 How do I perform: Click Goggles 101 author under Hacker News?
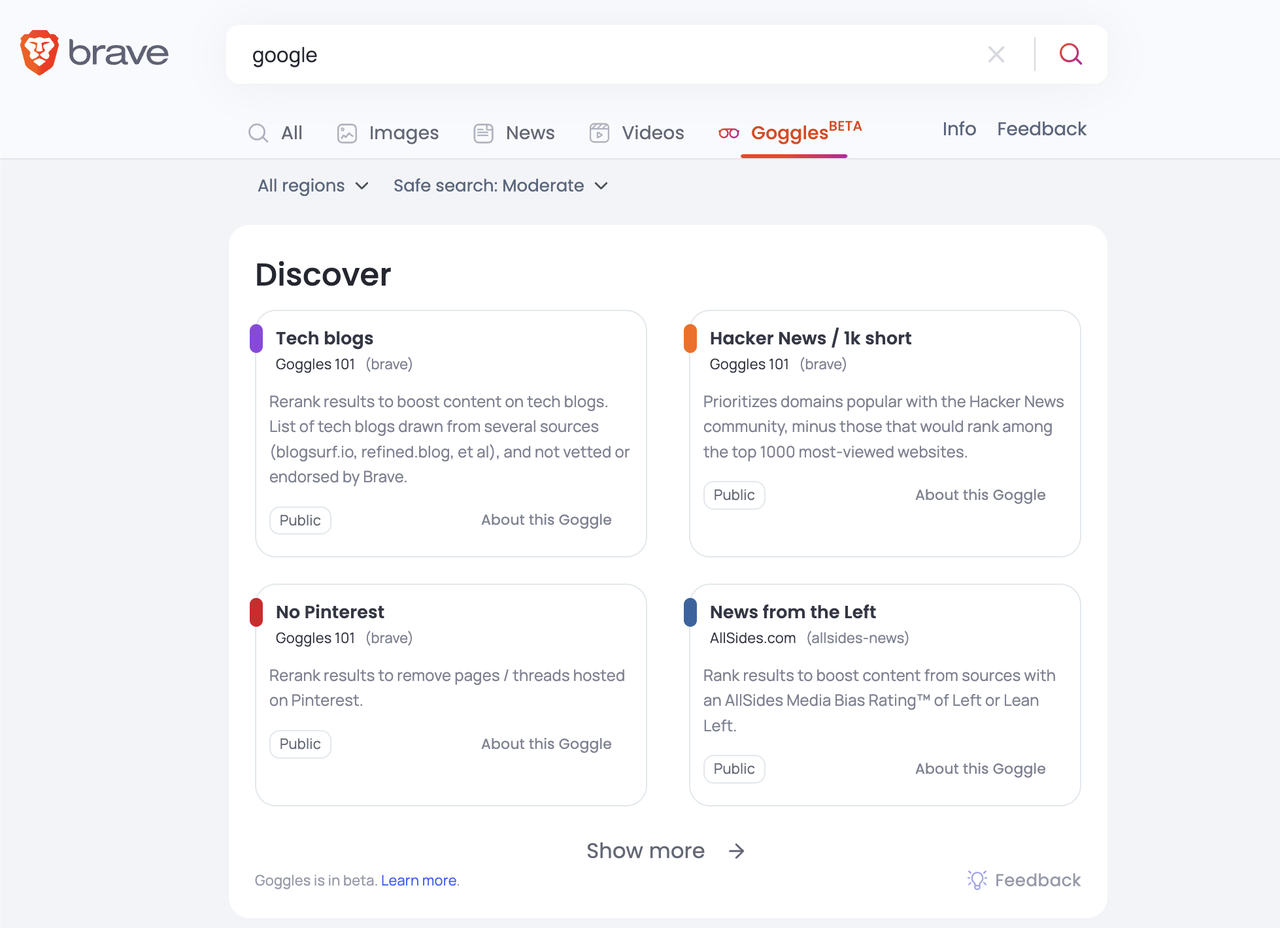tap(749, 364)
